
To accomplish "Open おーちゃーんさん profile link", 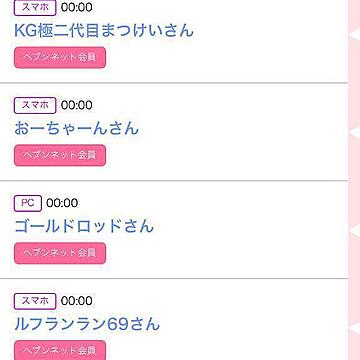I will point(76,128).
